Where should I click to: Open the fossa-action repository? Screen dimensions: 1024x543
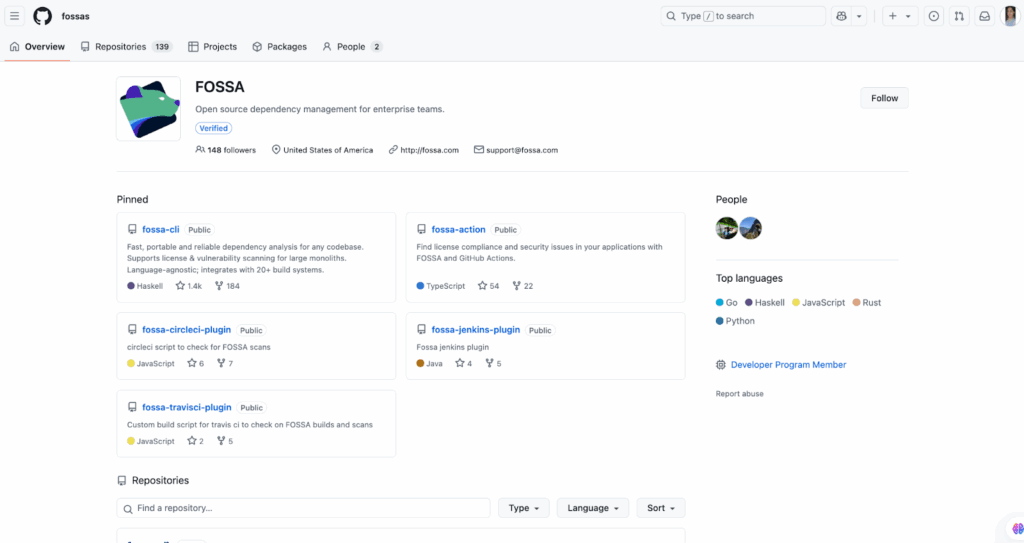458,229
